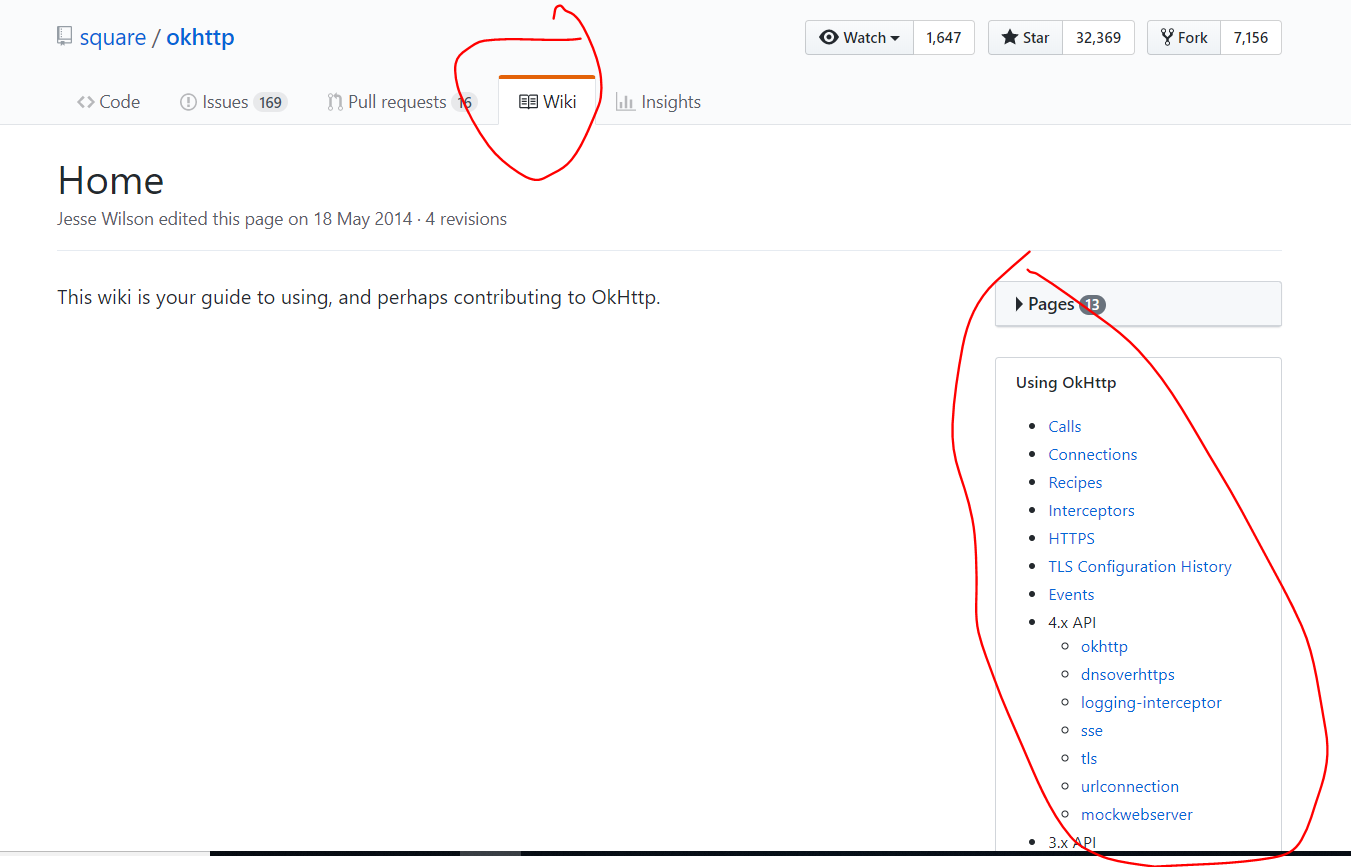Open the Watch dropdown menu
The image size is (1351, 867).
point(860,38)
